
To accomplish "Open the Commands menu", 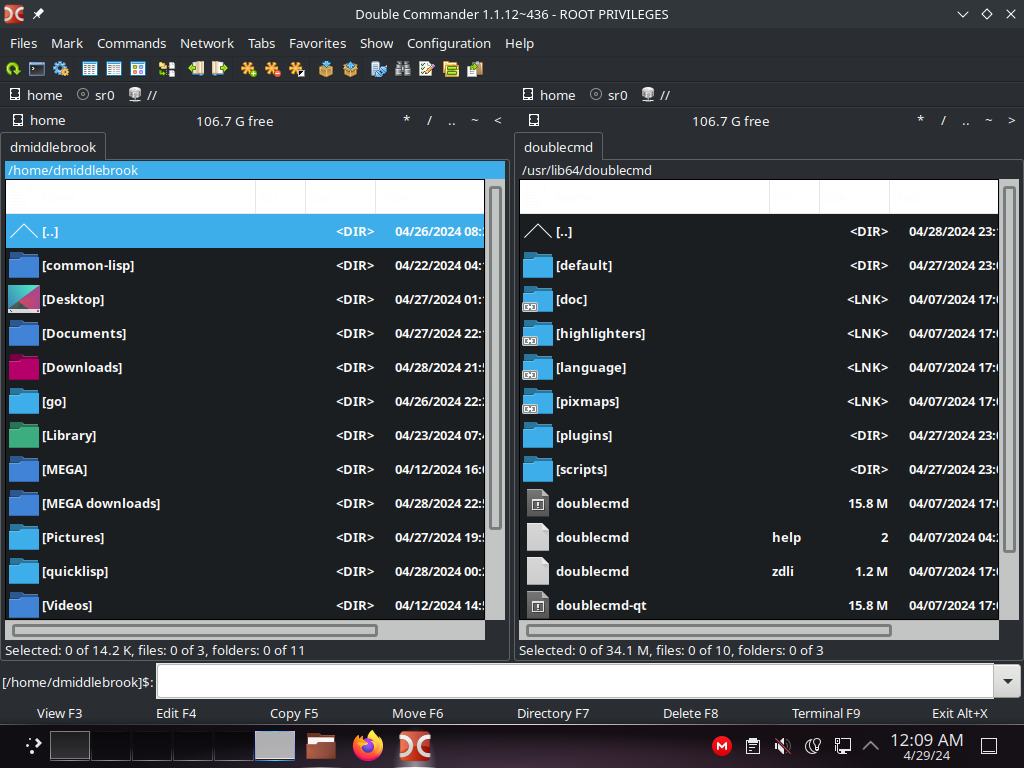I will (x=131, y=43).
